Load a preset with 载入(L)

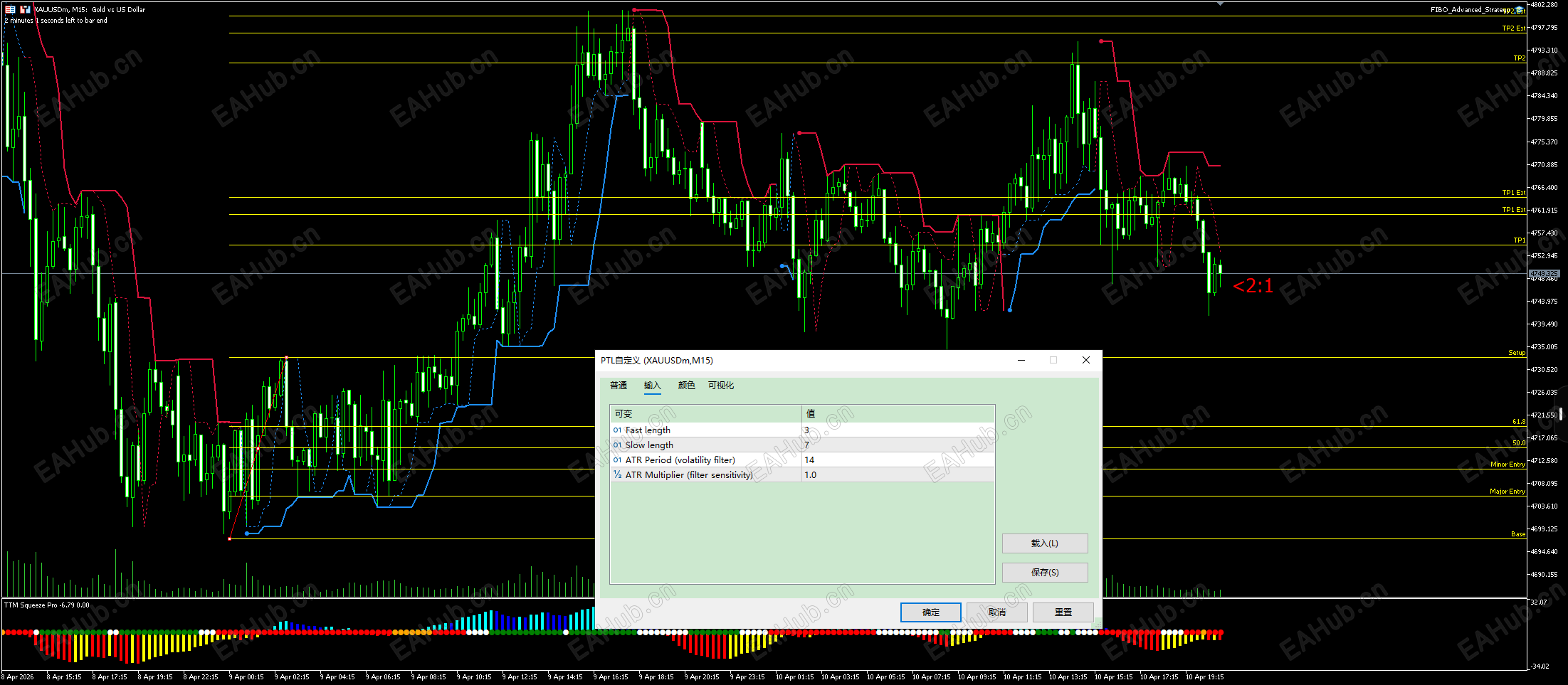pyautogui.click(x=1045, y=543)
